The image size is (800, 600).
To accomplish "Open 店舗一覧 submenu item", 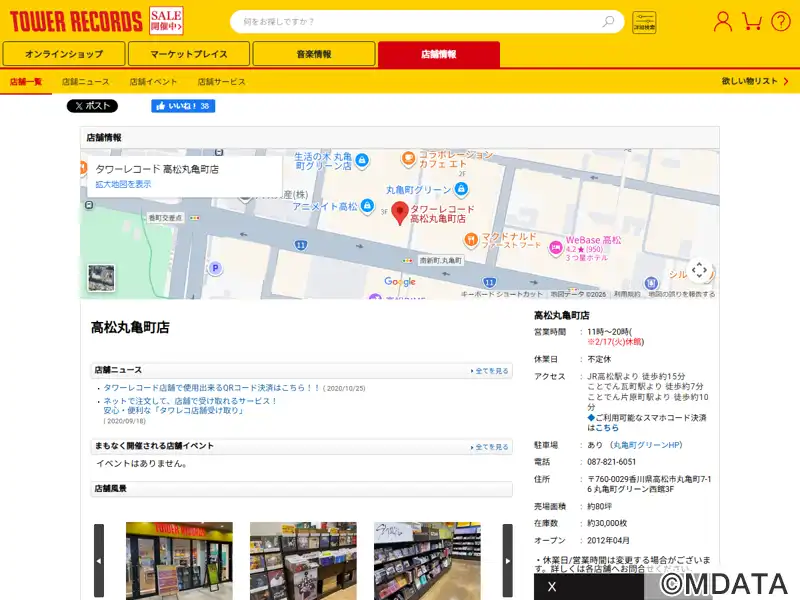I will click(26, 82).
